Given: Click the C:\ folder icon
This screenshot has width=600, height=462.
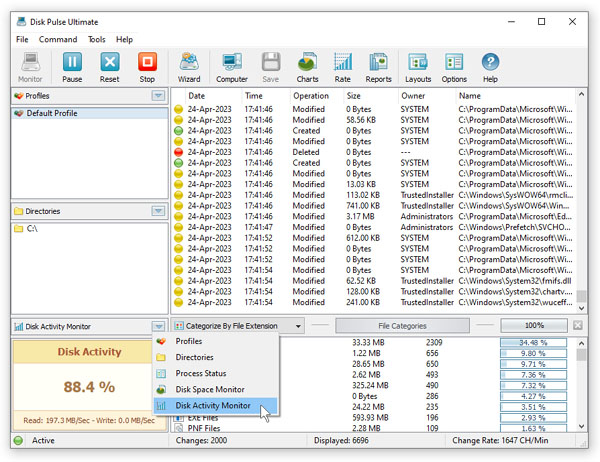Looking at the screenshot, I should click(18, 229).
